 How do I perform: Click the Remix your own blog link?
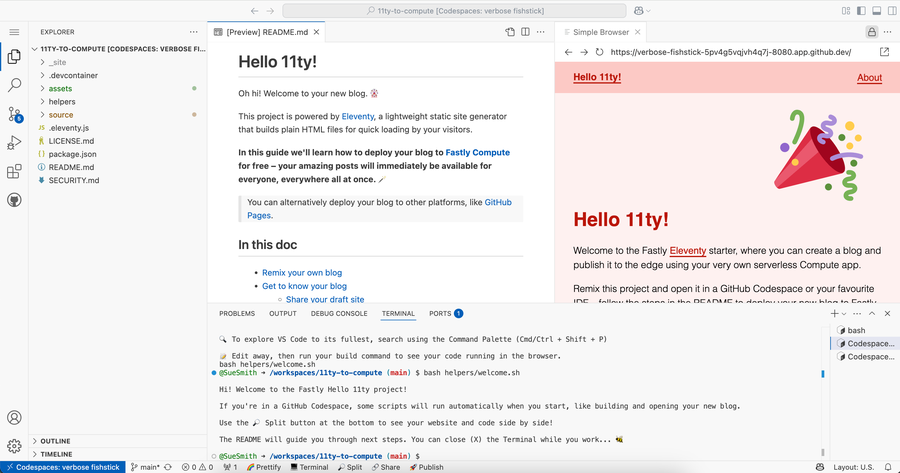(302, 273)
